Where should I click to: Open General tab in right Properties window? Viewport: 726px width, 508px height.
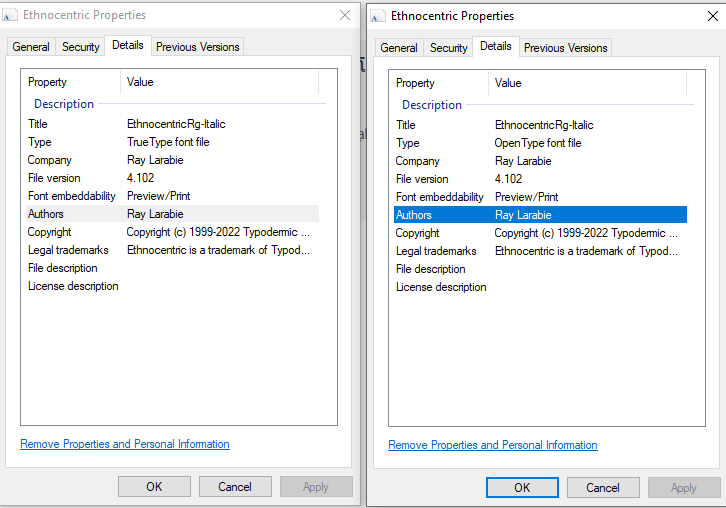[x=399, y=48]
